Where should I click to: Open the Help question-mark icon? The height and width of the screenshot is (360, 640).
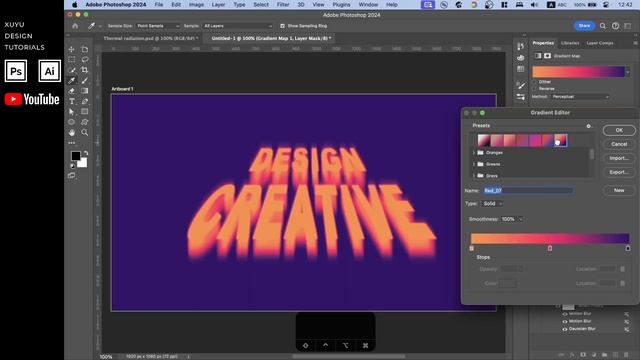click(x=615, y=26)
